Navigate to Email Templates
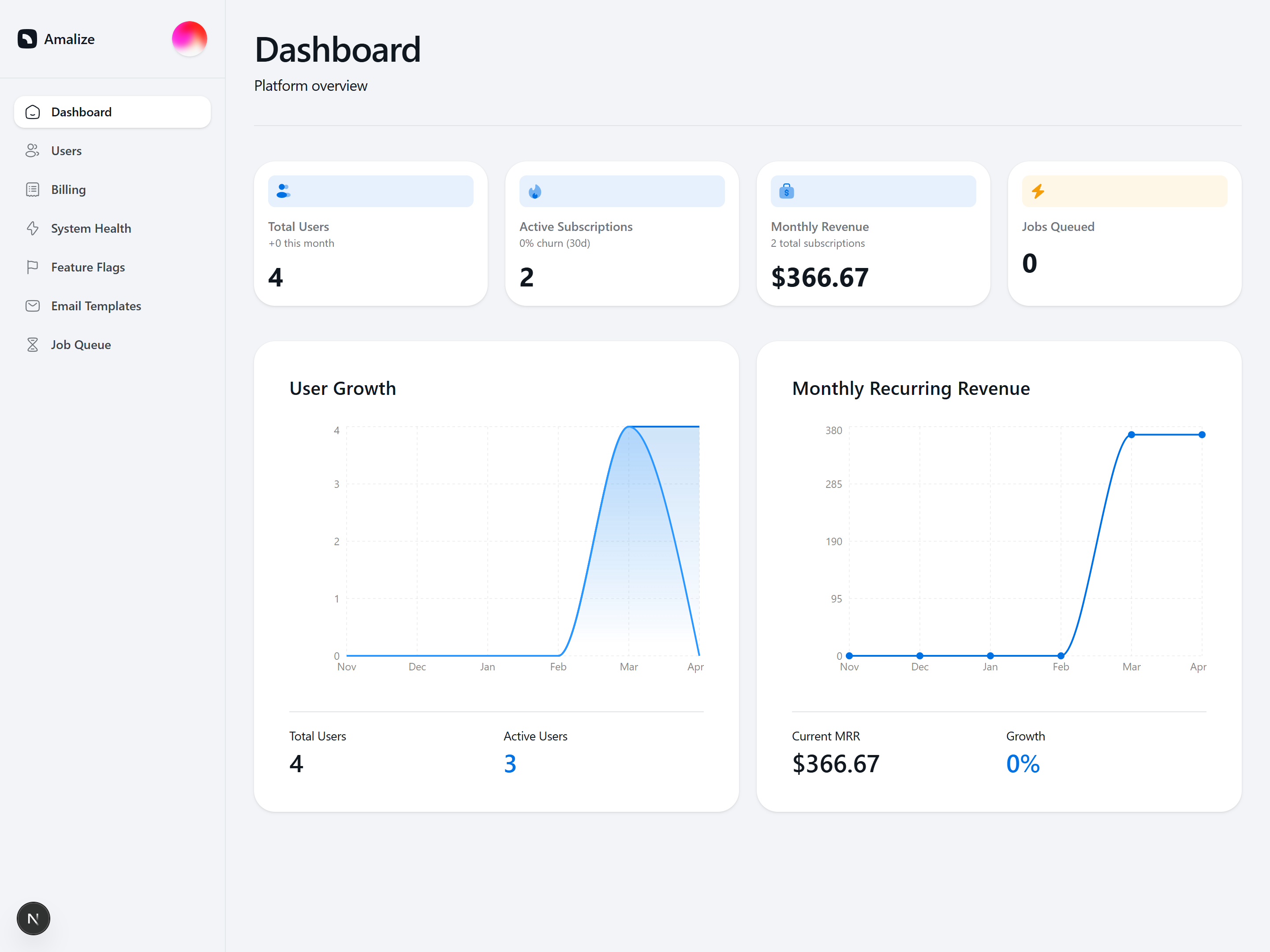This screenshot has width=1270, height=952. pyautogui.click(x=96, y=306)
